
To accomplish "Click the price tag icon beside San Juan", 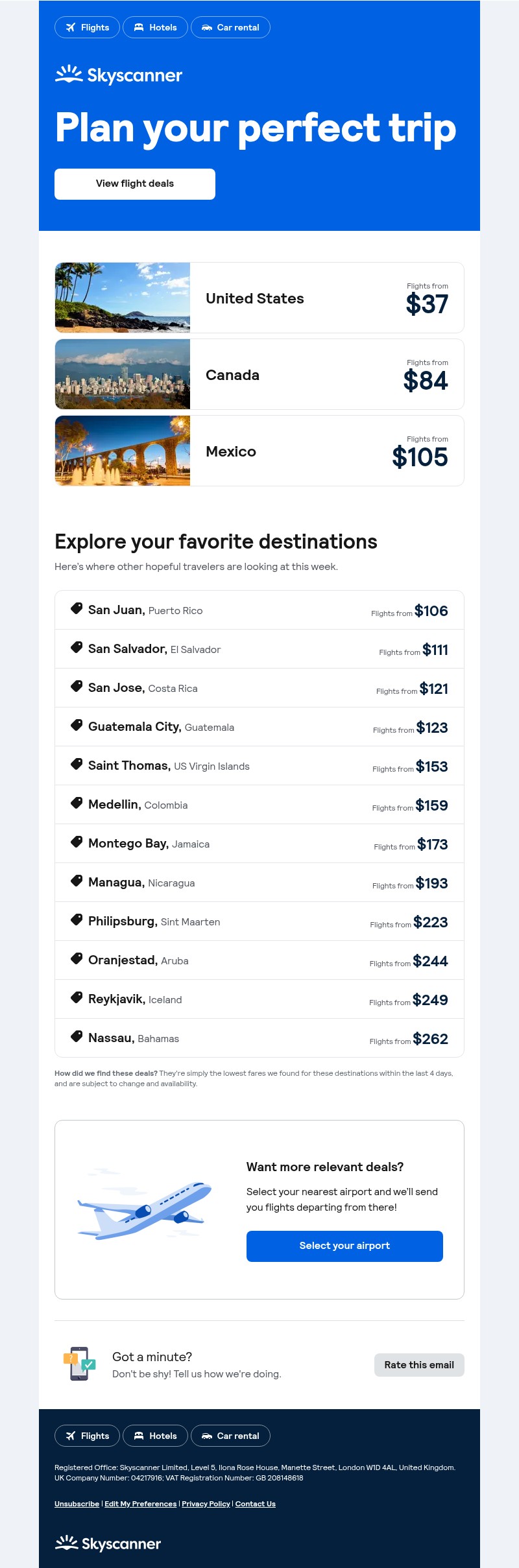I will tap(77, 608).
